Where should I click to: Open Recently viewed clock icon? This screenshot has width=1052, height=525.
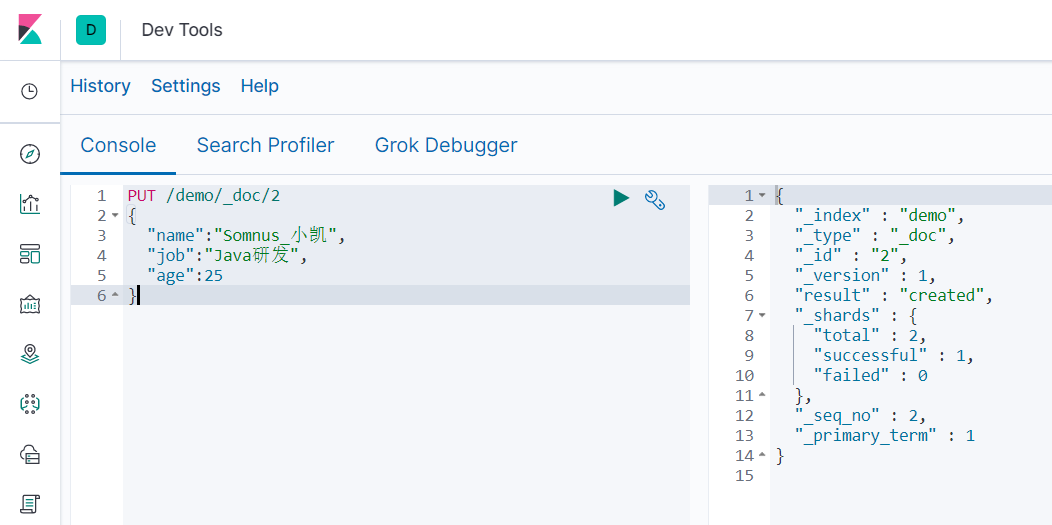click(x=30, y=91)
